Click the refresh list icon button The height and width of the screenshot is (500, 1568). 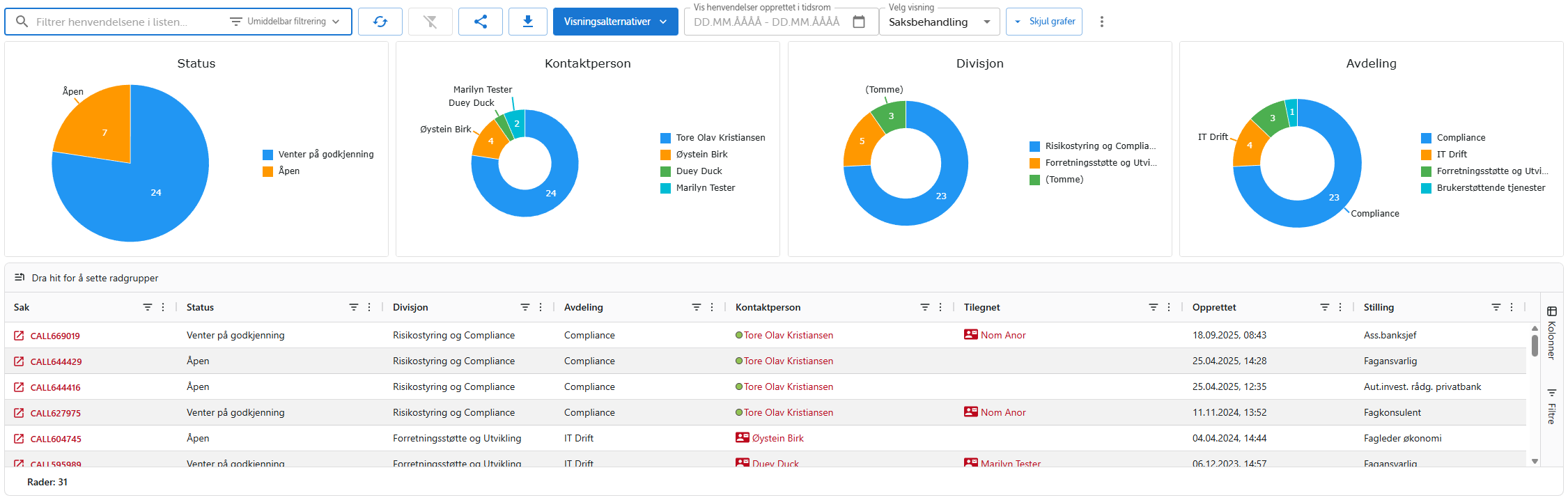[x=380, y=22]
